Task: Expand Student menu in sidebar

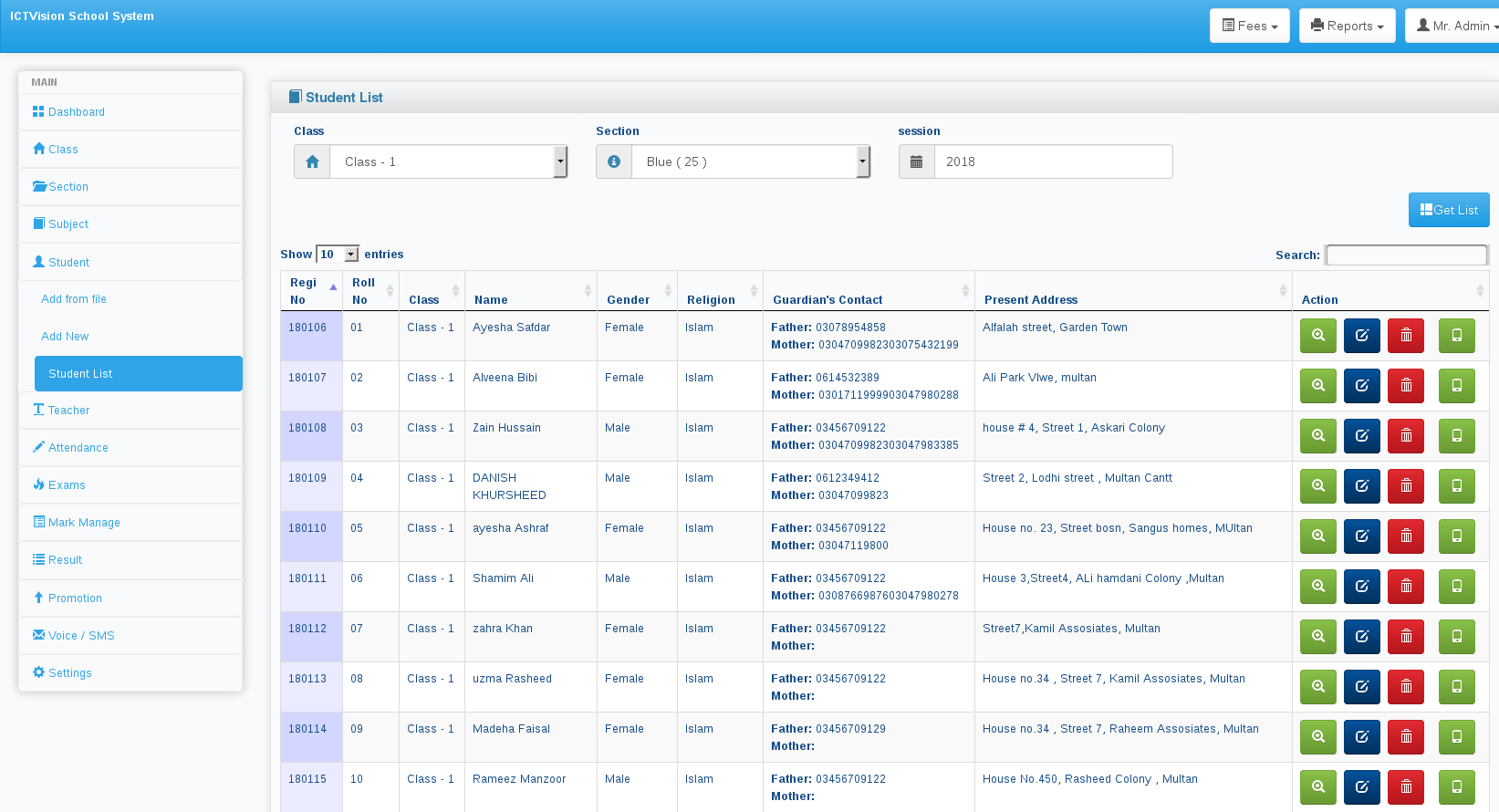Action: tap(130, 262)
